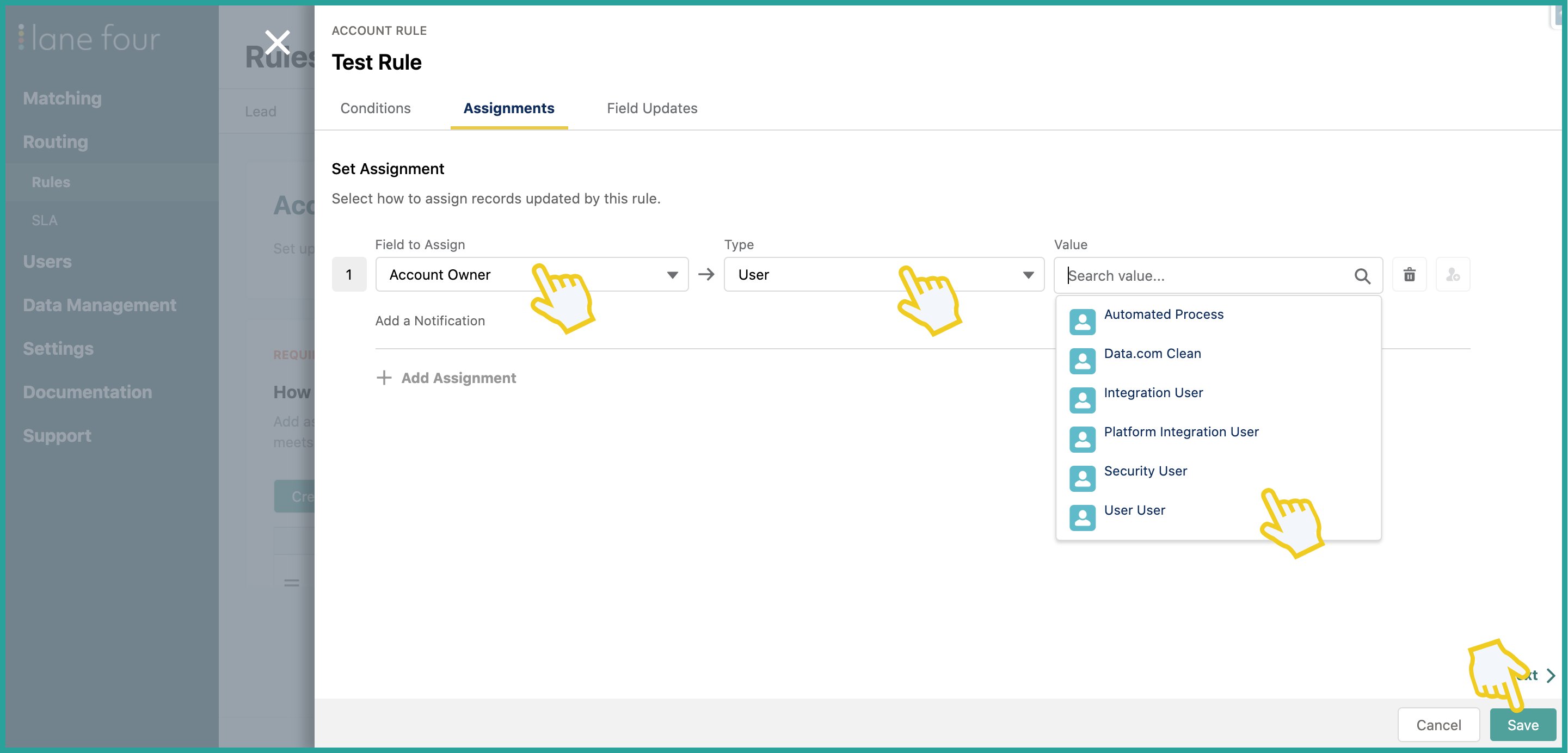Click the user-add icon beside trash
Screen dimensions: 1568x753
pyautogui.click(x=1453, y=275)
